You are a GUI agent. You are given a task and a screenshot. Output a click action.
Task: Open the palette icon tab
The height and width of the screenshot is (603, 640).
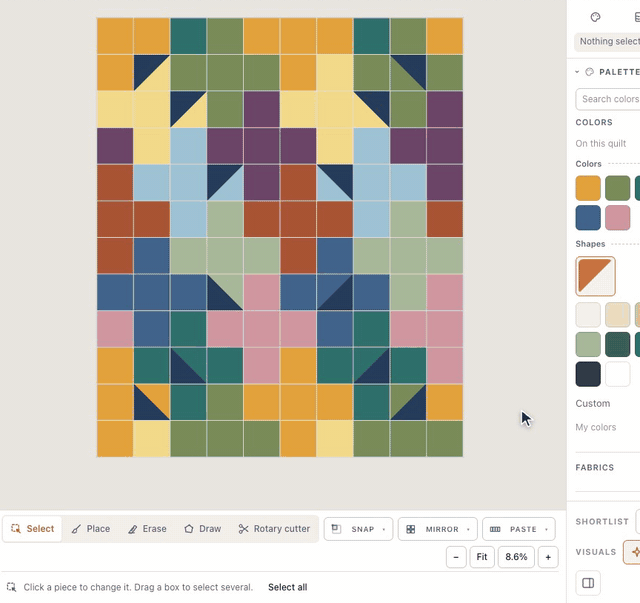(596, 17)
